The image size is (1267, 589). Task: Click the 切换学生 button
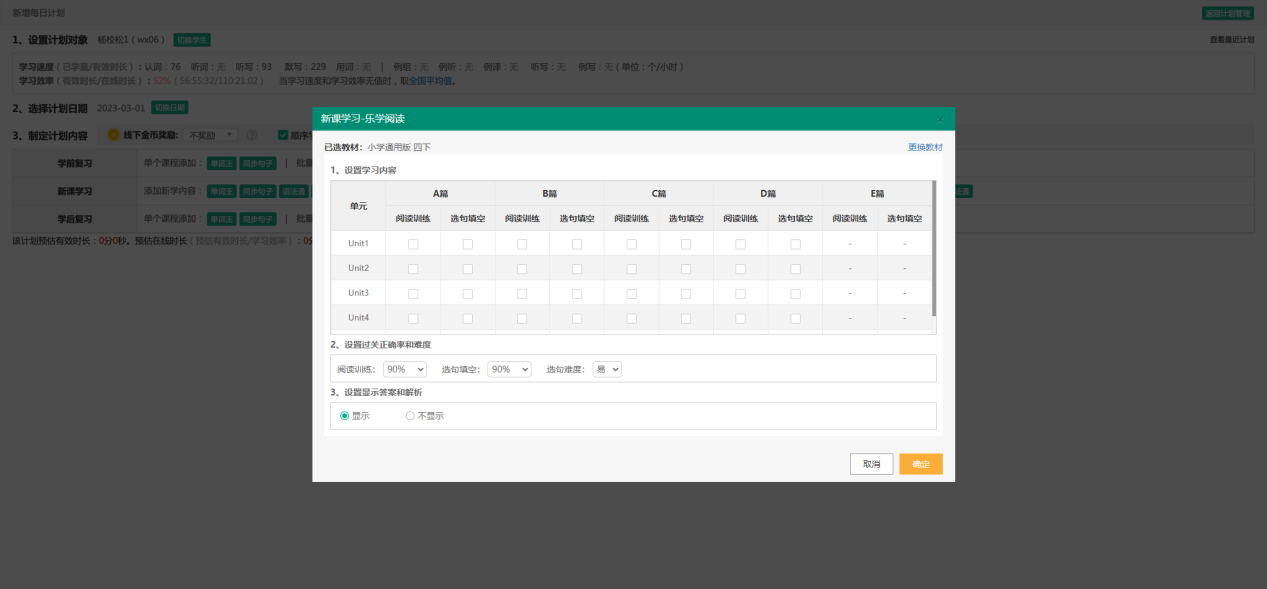(x=192, y=40)
